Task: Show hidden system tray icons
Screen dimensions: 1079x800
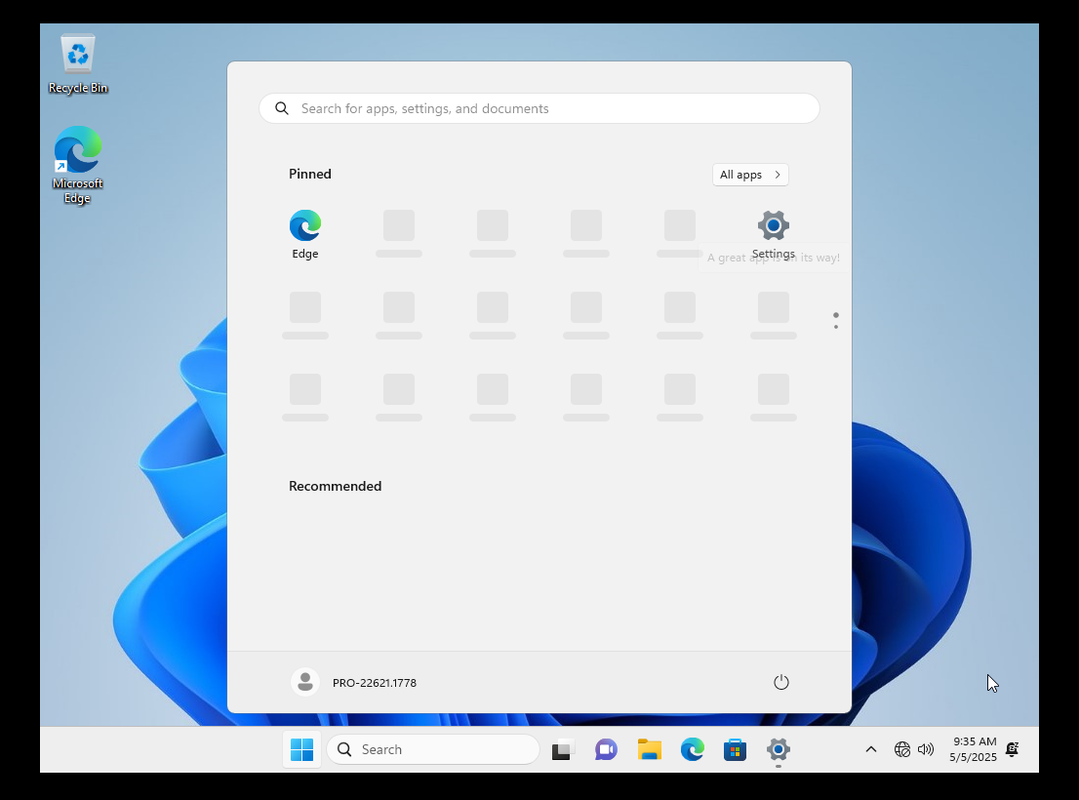Action: click(x=870, y=749)
